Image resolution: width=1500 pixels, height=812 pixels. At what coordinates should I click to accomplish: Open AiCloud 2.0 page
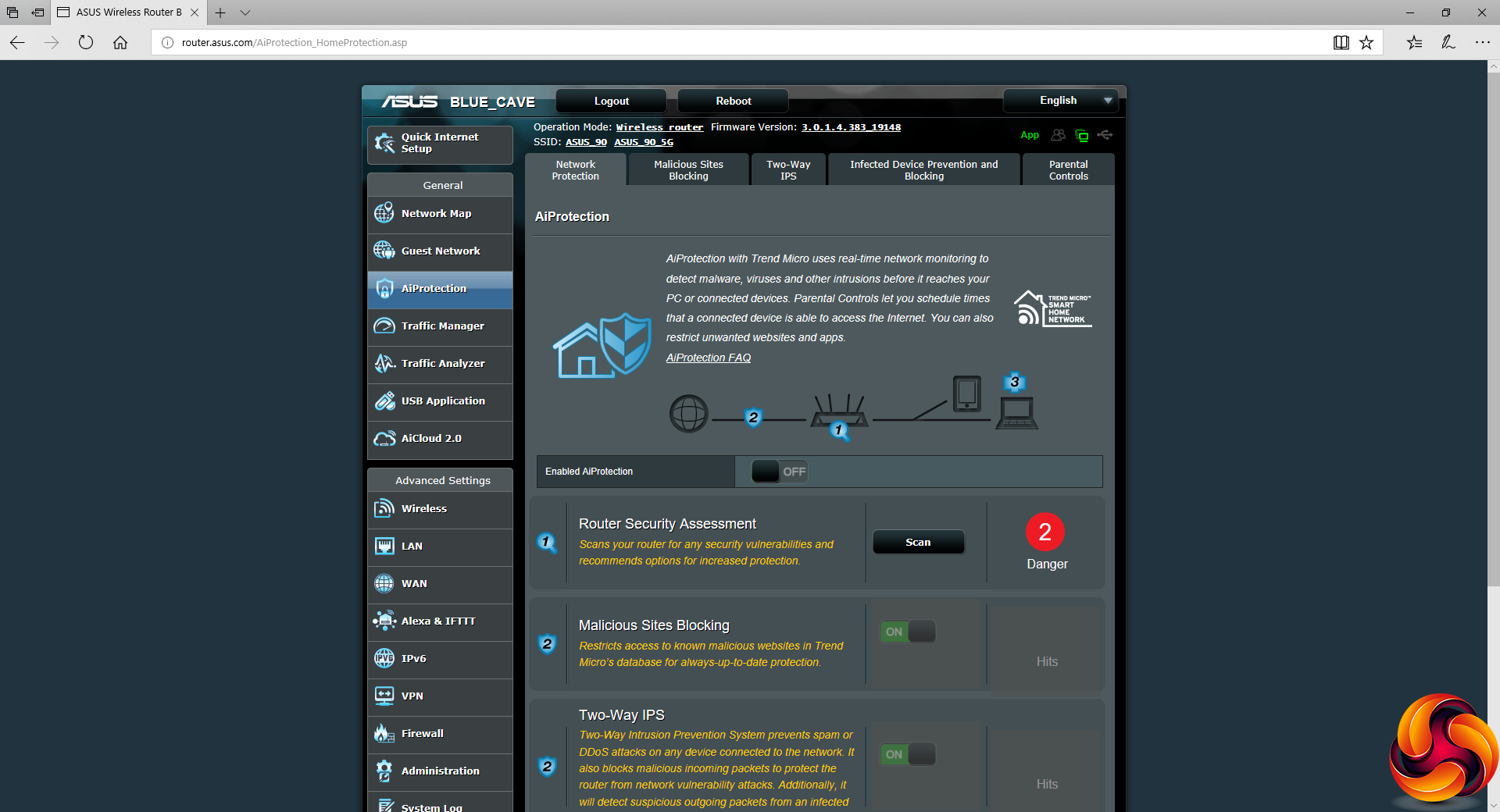[440, 439]
